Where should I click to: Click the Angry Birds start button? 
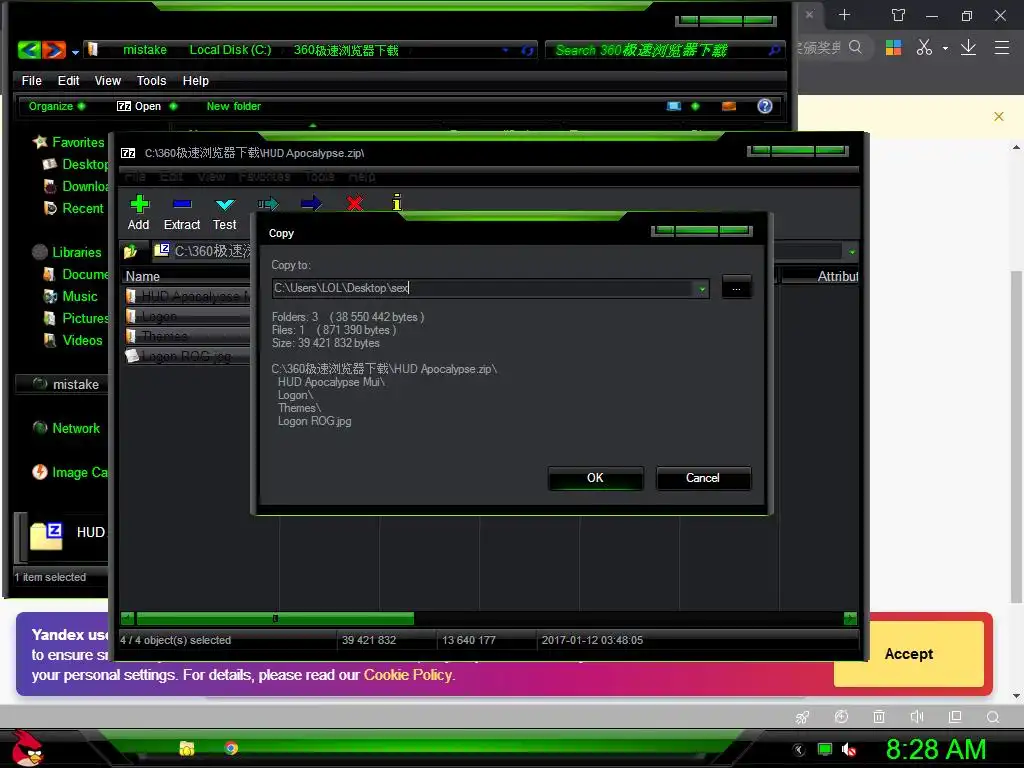27,748
